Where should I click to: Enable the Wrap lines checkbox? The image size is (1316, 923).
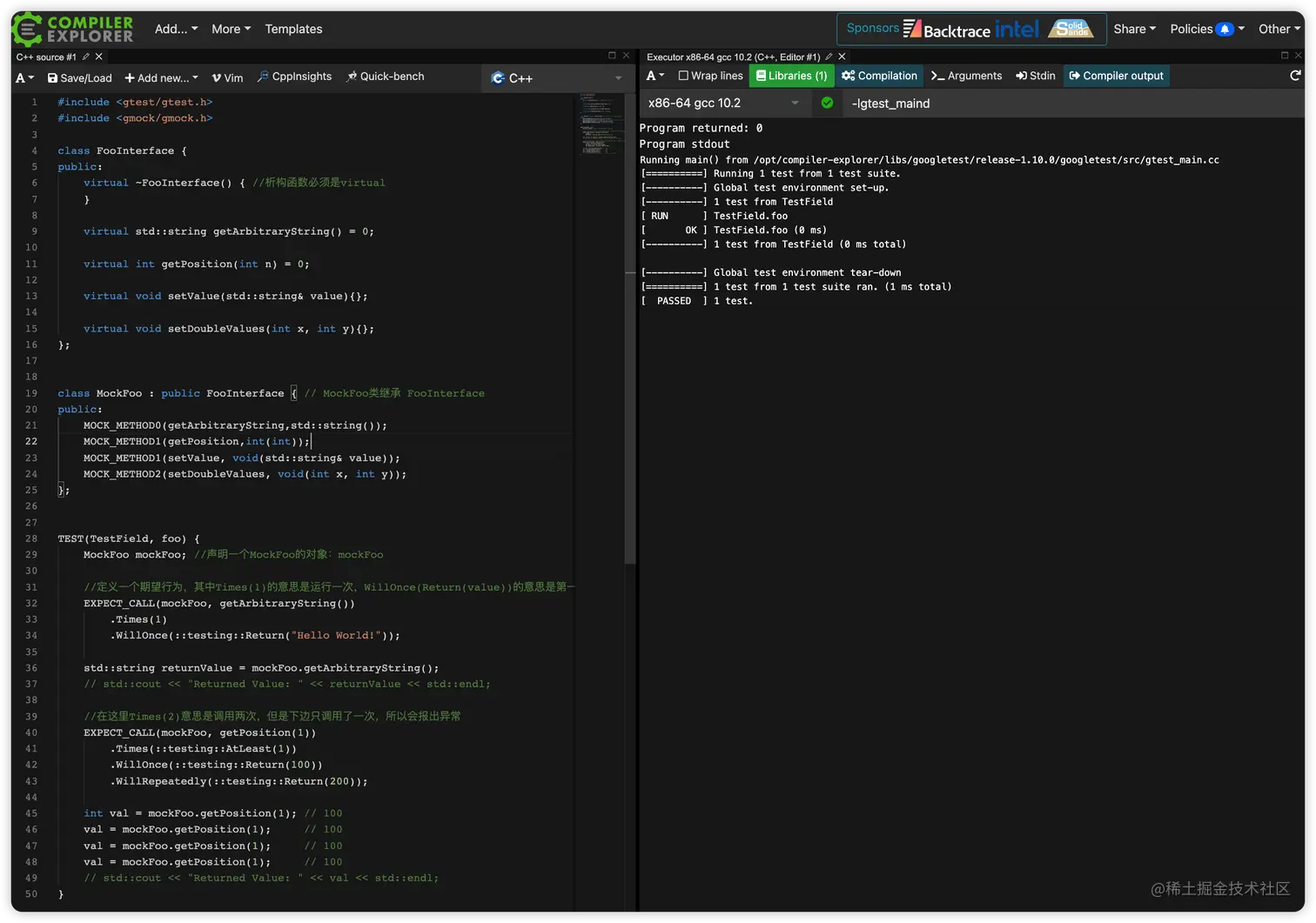click(683, 76)
